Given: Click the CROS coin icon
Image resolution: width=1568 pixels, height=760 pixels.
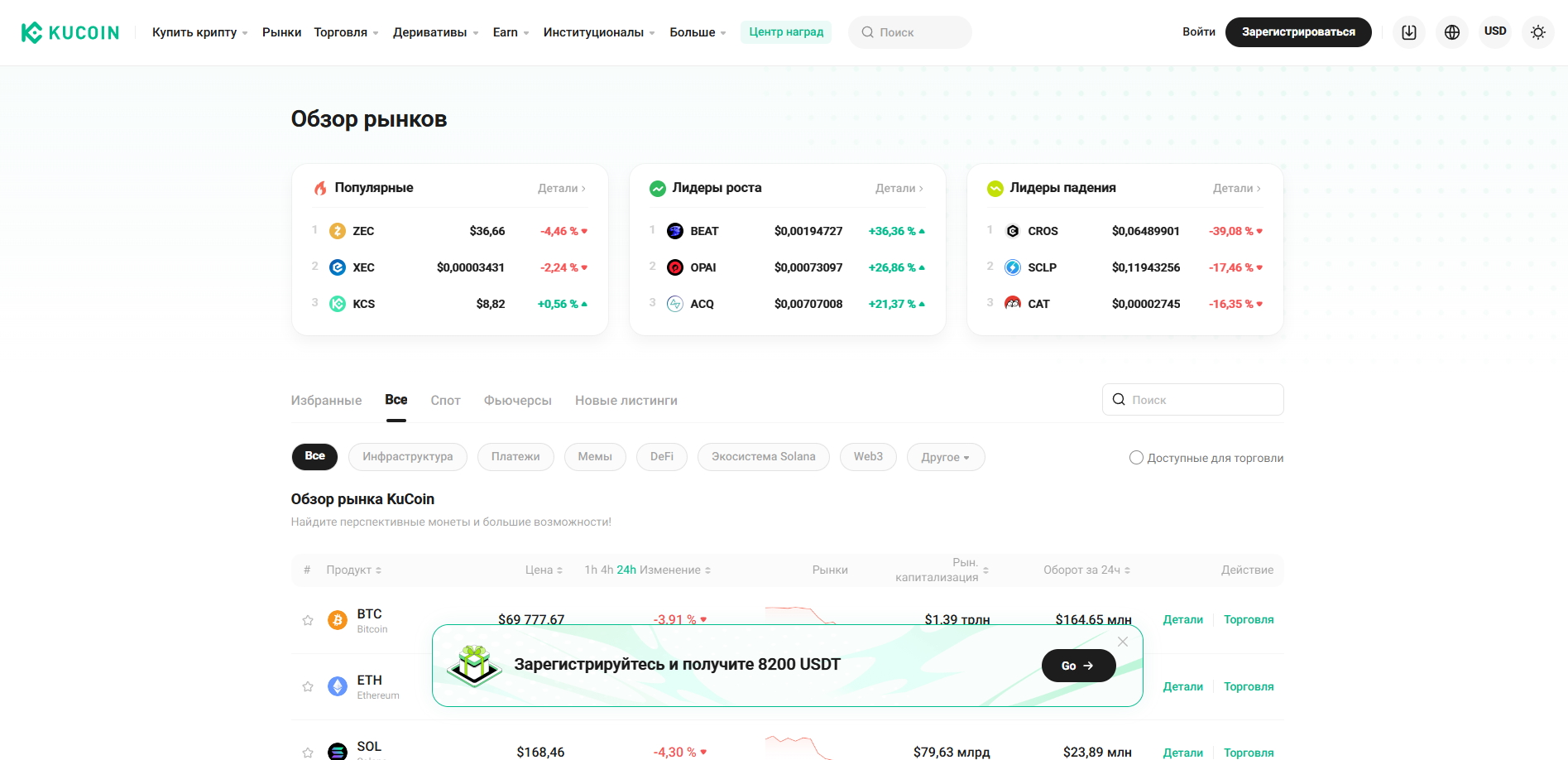Looking at the screenshot, I should [1013, 231].
